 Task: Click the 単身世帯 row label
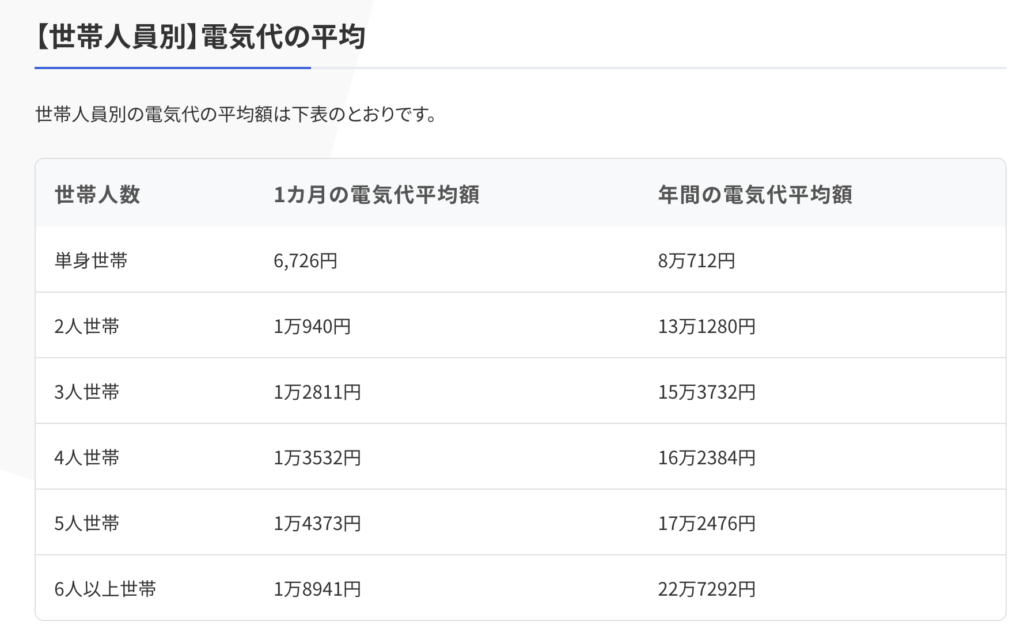click(x=91, y=261)
